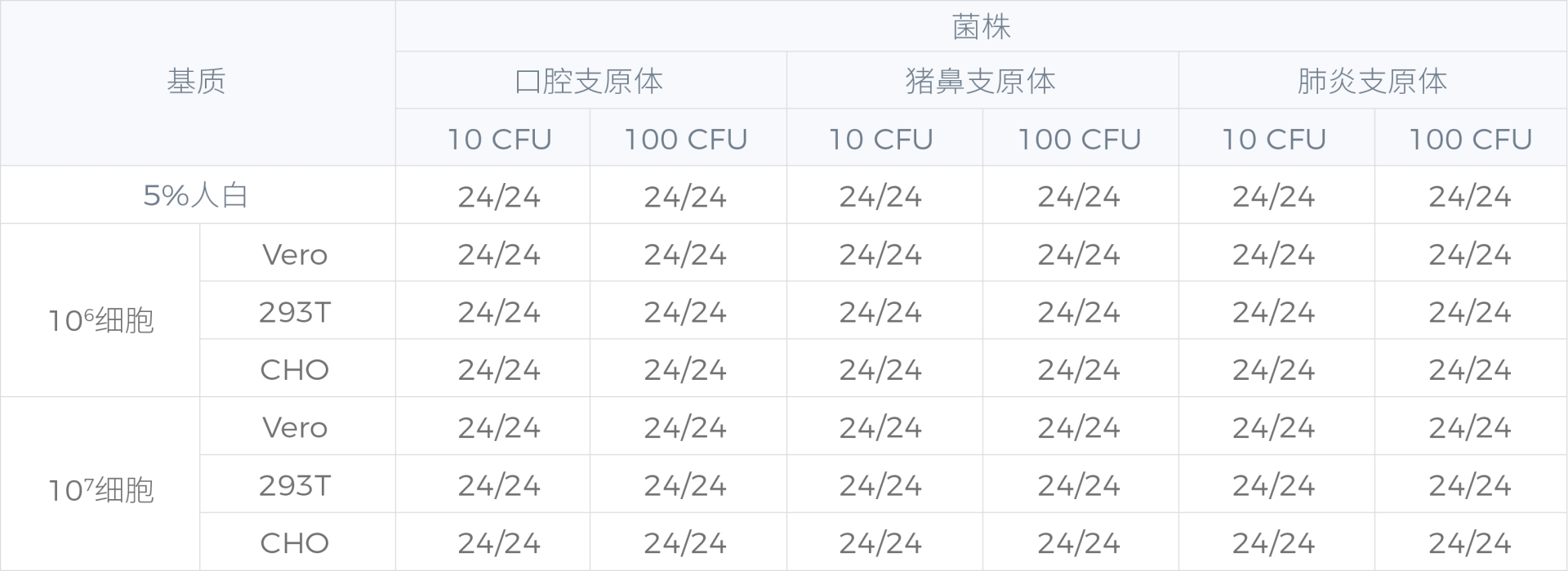Click 10 CFU header under 肺炎支原体
The height and width of the screenshot is (571, 1568).
click(1274, 139)
